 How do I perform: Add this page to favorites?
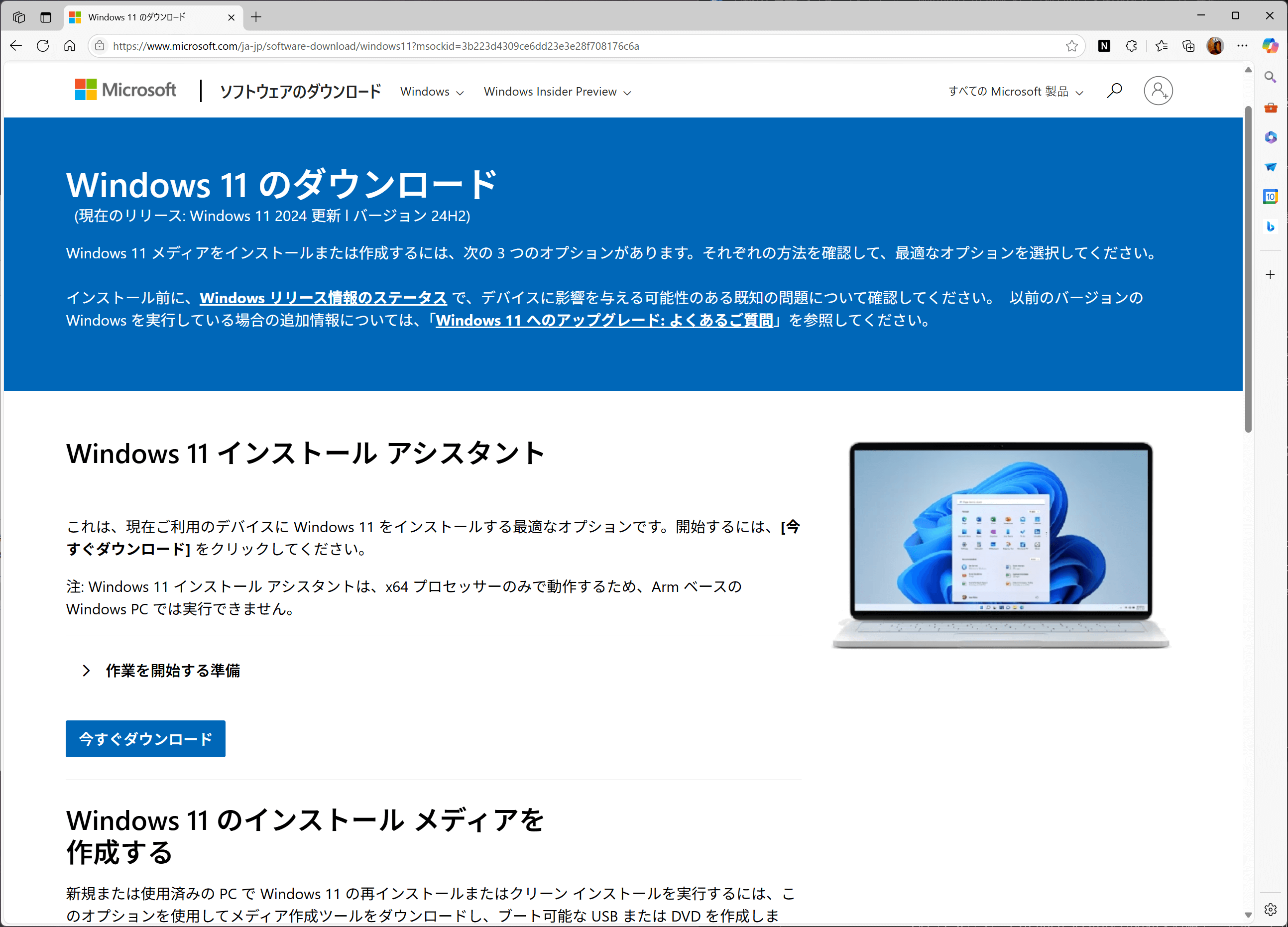tap(1071, 46)
